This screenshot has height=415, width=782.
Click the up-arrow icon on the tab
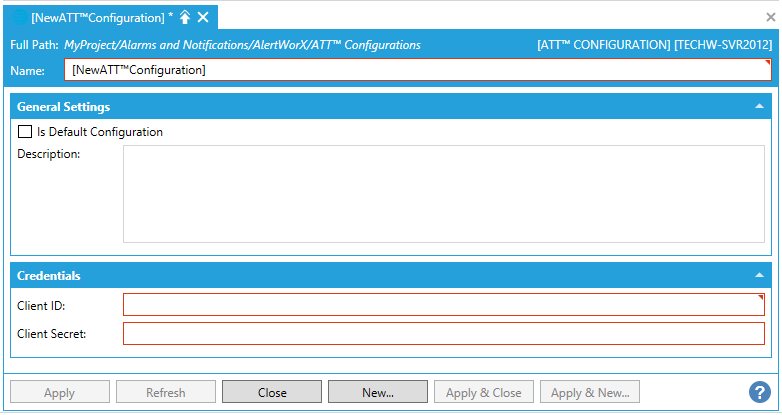click(185, 17)
